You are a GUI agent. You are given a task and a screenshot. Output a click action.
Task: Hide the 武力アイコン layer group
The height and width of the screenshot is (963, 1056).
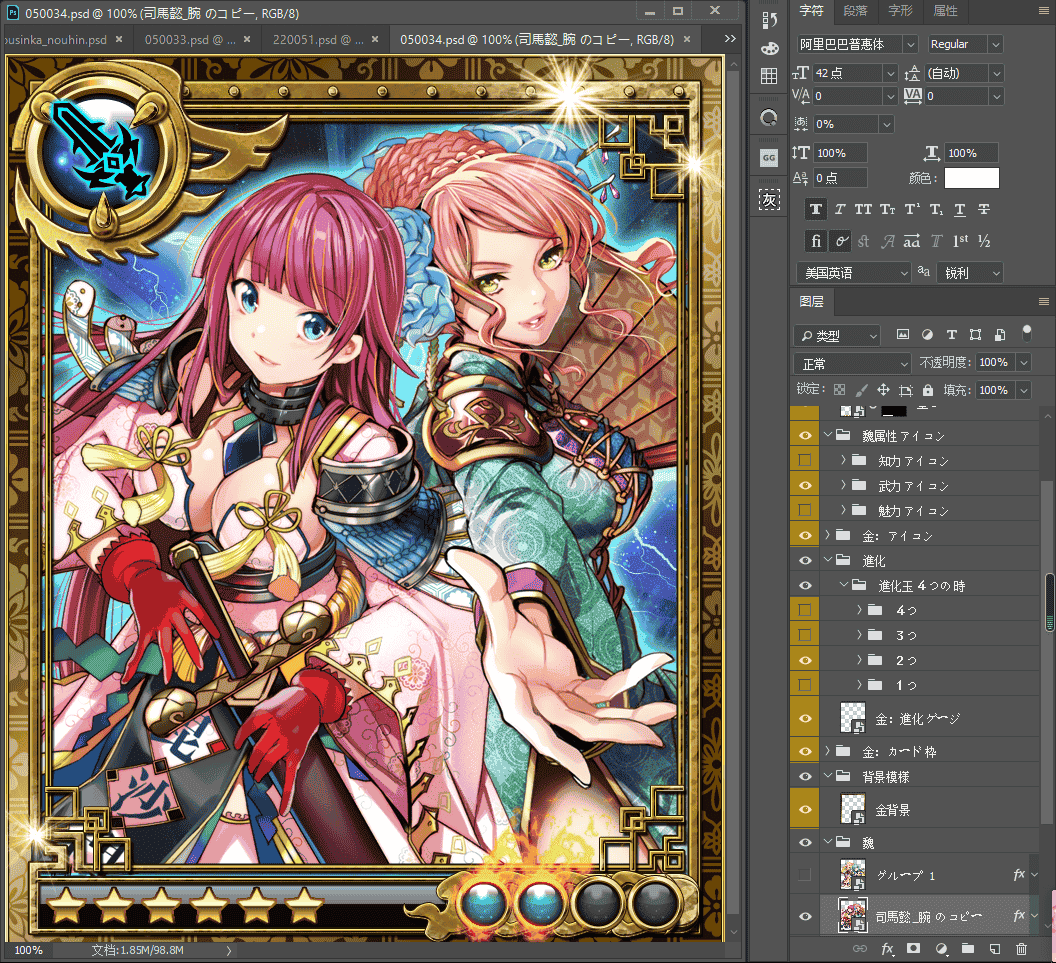pos(805,486)
